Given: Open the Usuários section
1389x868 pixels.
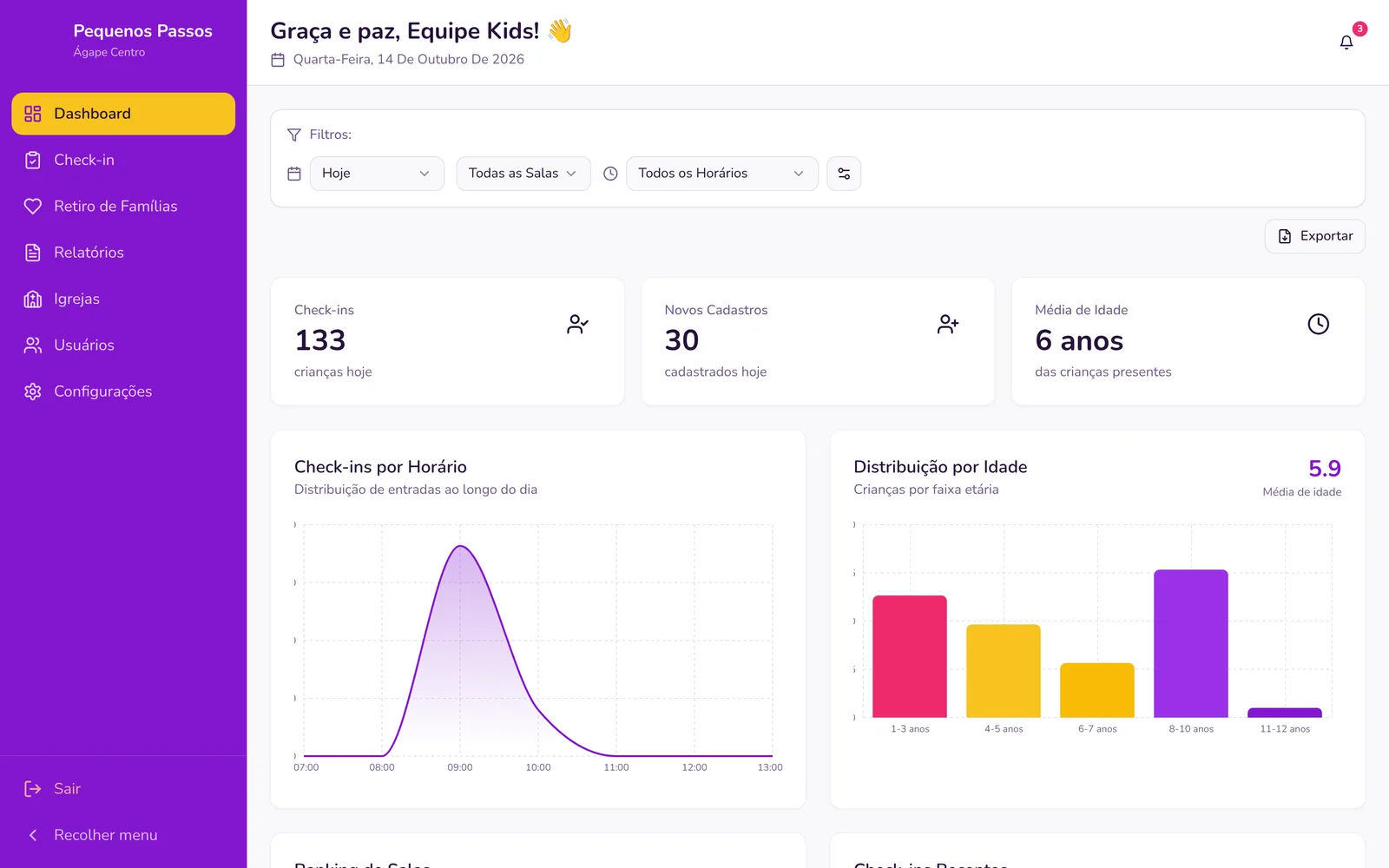Looking at the screenshot, I should [x=123, y=345].
